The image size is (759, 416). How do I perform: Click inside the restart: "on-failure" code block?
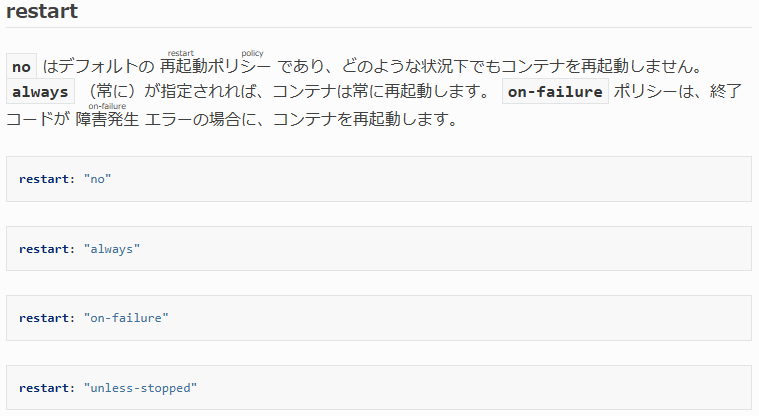point(379,318)
